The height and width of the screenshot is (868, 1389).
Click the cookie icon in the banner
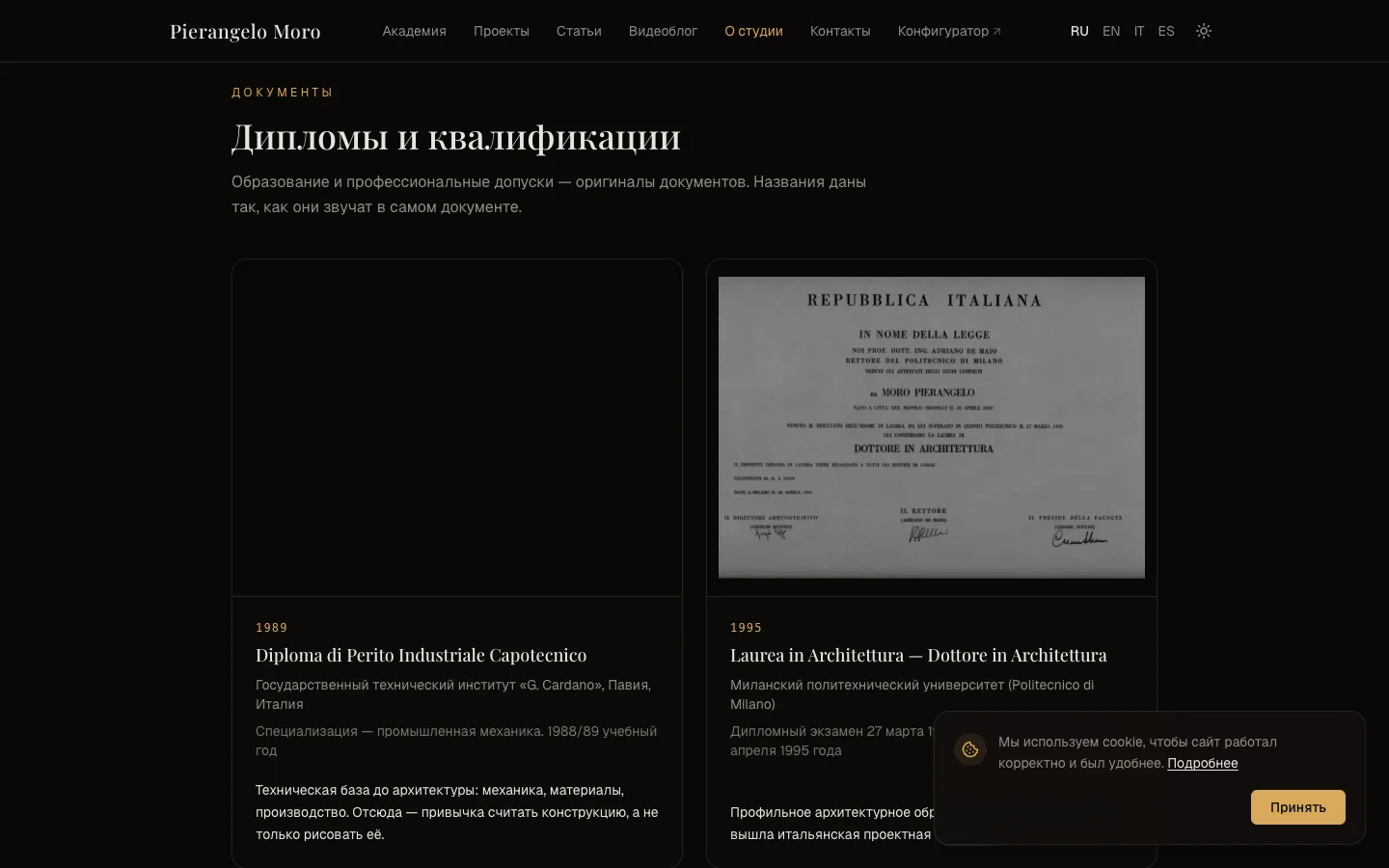970,749
